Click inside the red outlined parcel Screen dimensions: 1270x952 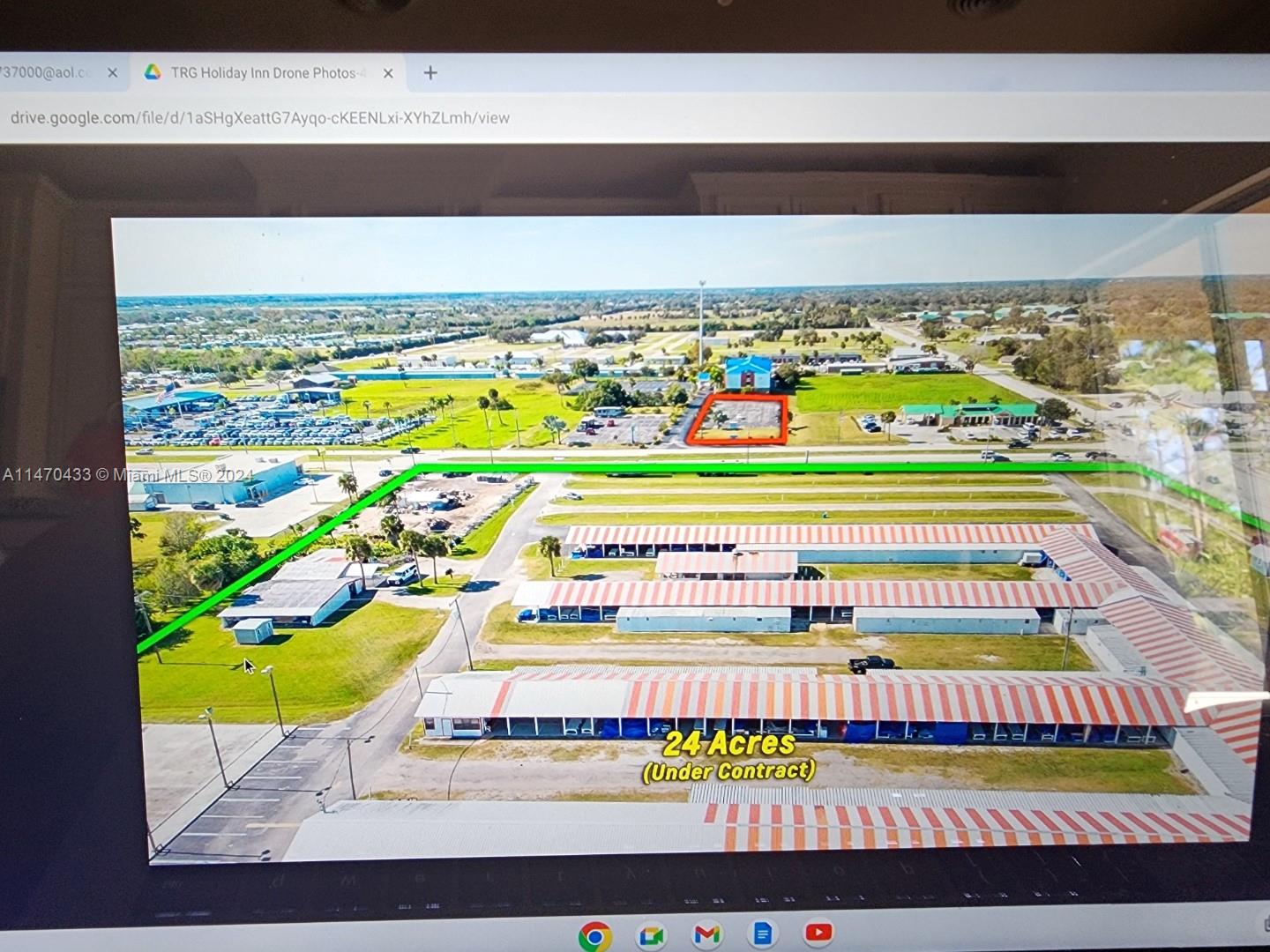click(x=739, y=419)
